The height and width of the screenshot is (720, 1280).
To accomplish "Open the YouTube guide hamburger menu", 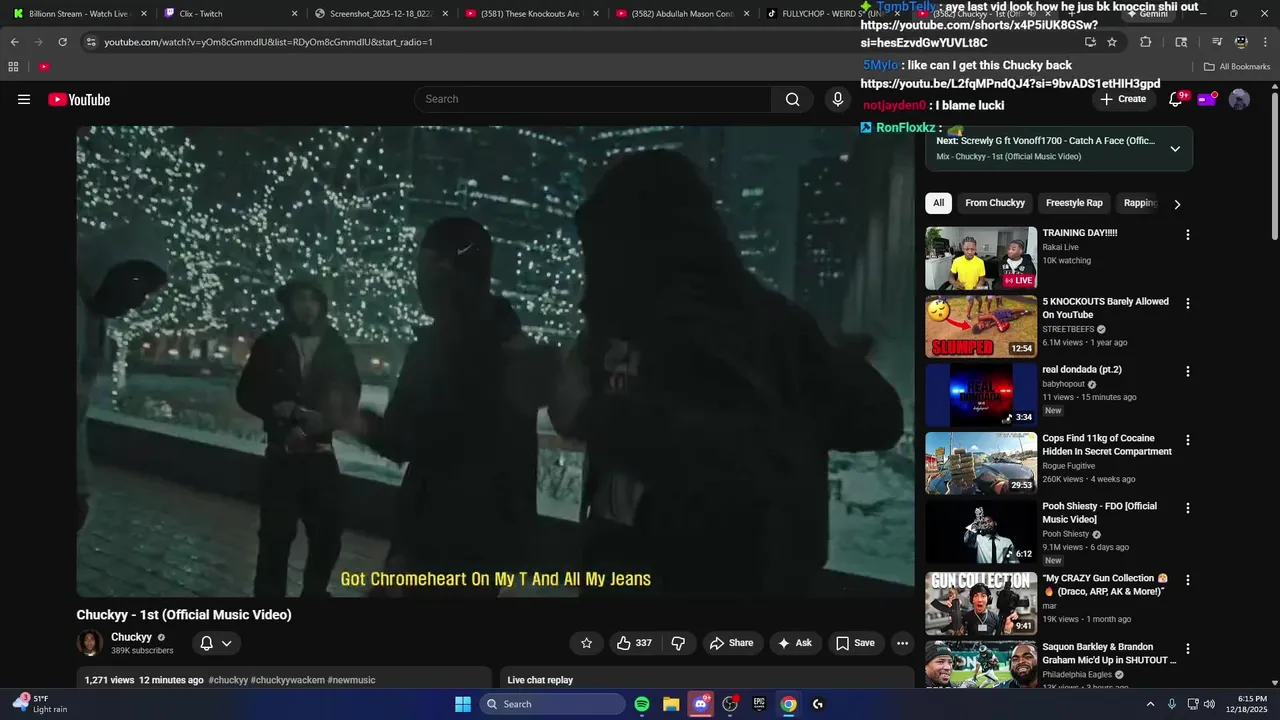I will pos(24,99).
